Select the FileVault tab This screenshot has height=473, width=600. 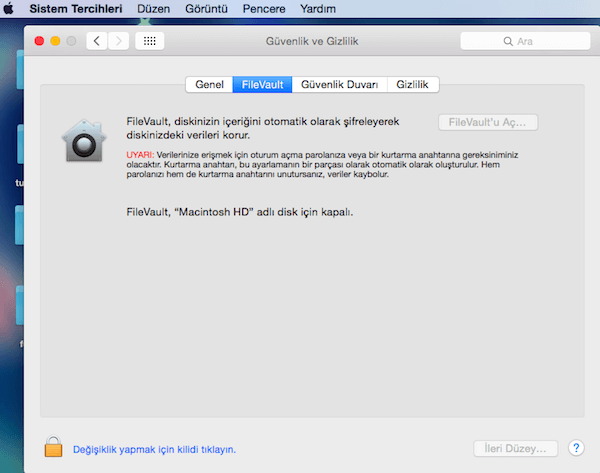click(x=262, y=85)
